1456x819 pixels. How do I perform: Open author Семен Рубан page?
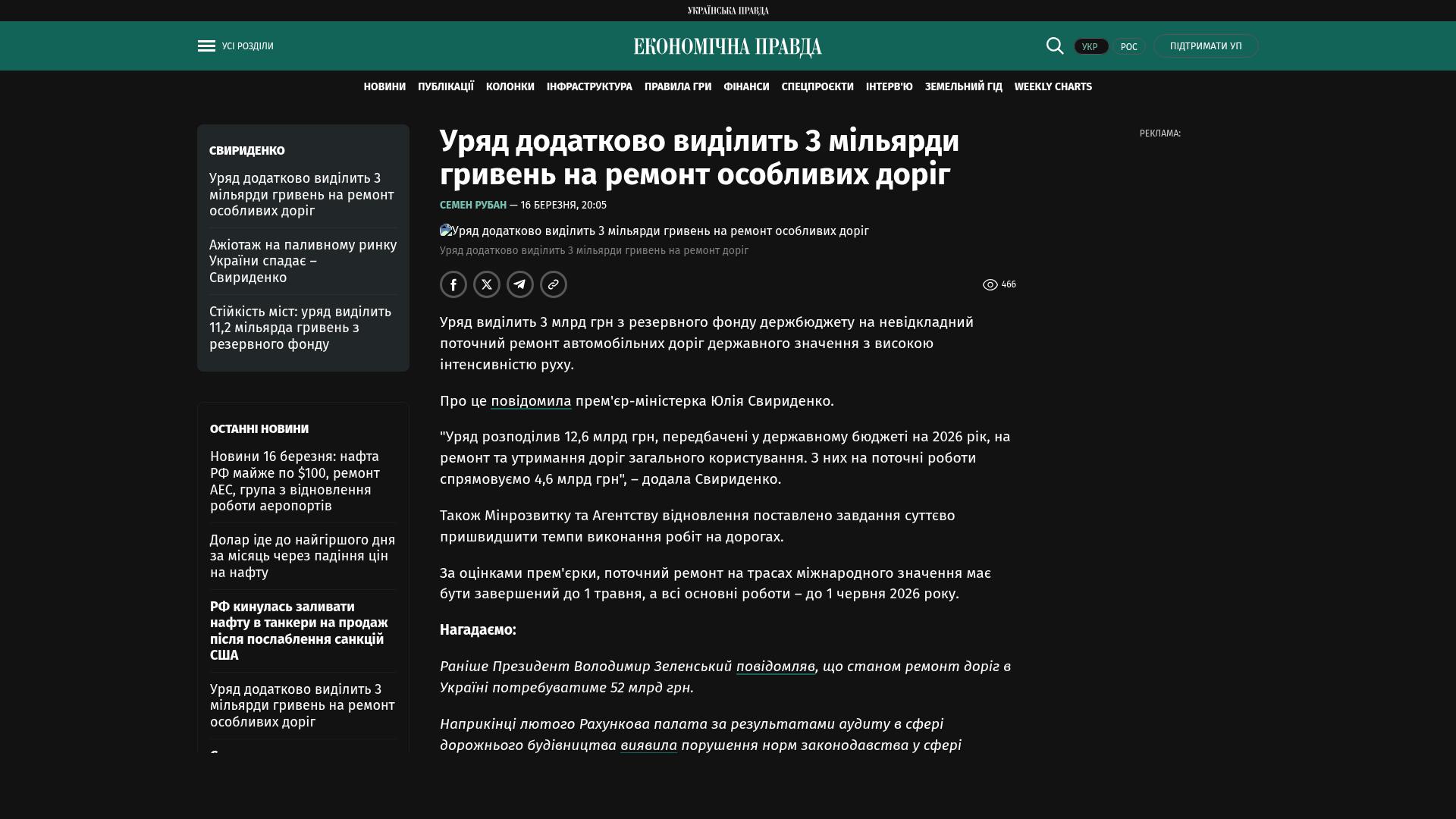(x=473, y=206)
